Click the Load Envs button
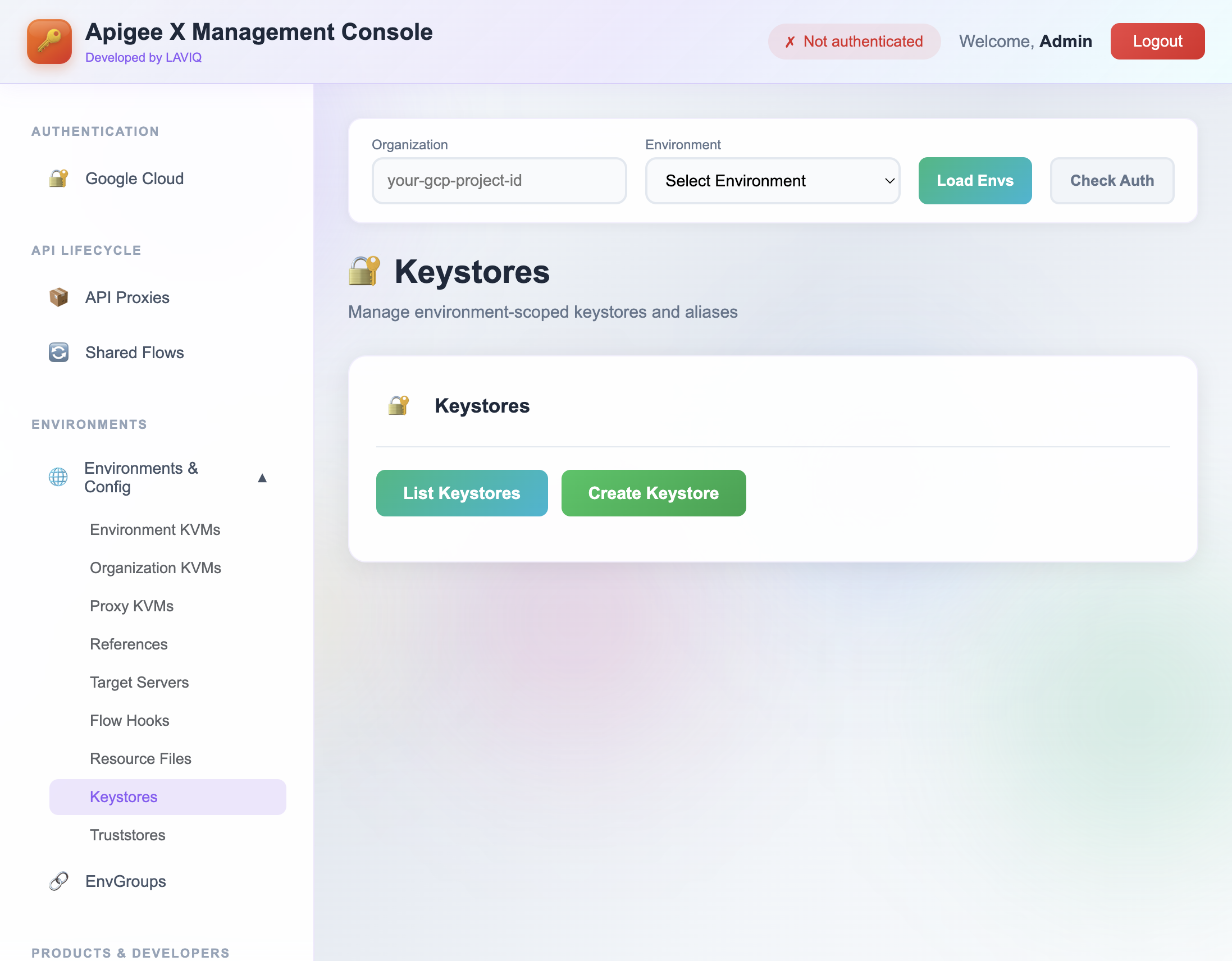1232x961 pixels. [x=974, y=181]
